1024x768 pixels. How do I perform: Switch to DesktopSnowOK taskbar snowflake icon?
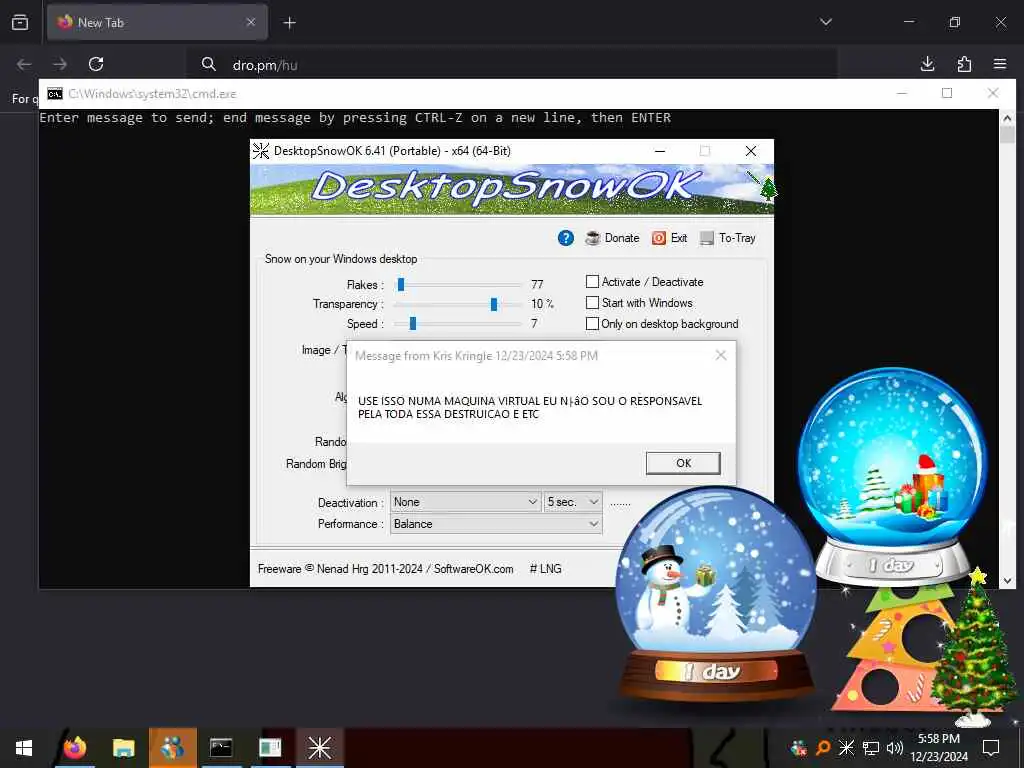click(319, 748)
